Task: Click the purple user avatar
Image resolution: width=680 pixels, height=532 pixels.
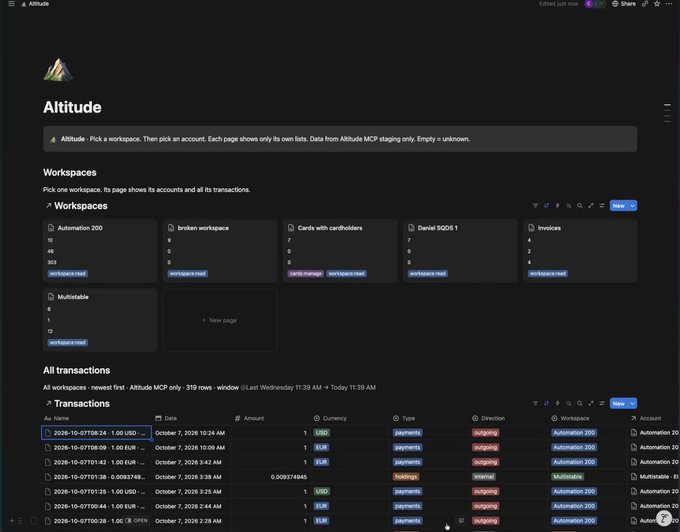Action: (588, 3)
